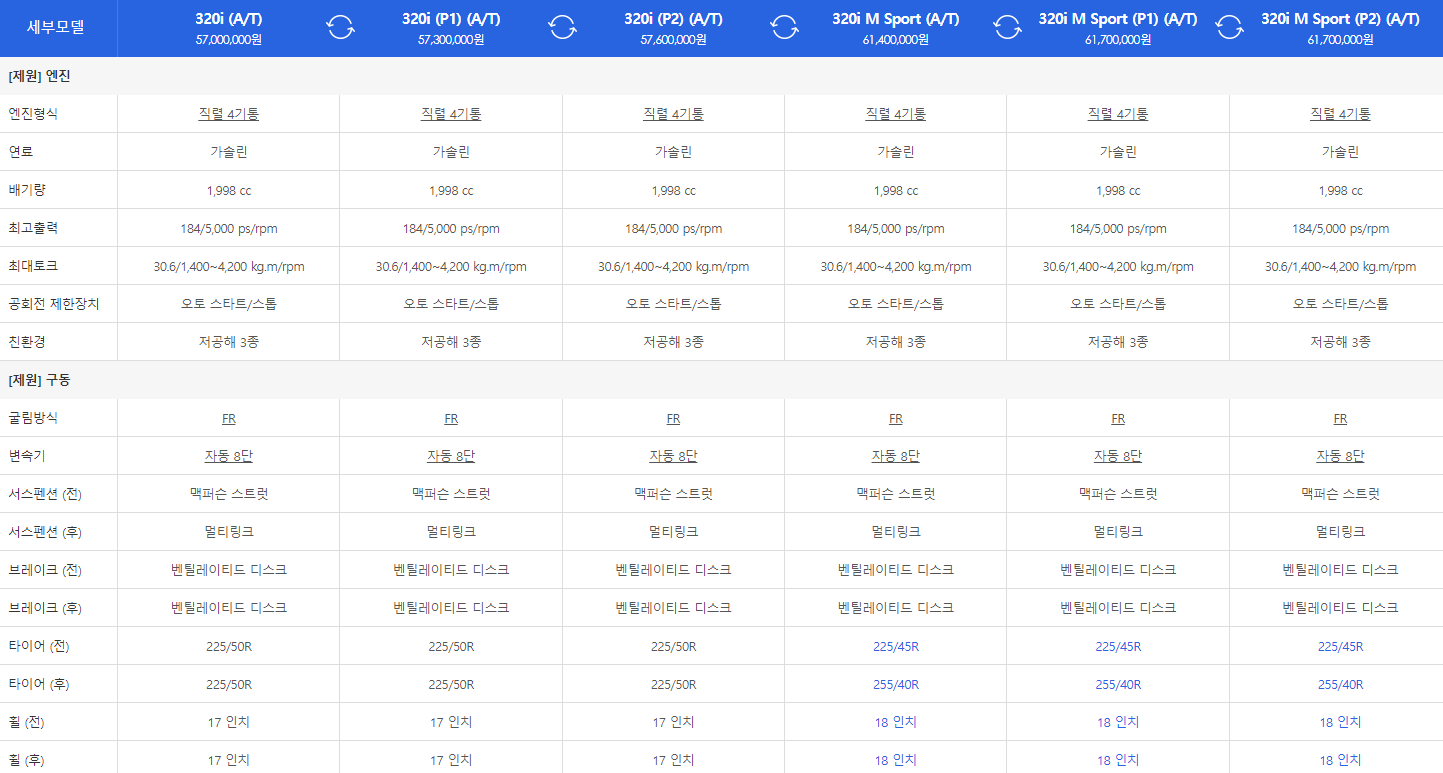Select the 320i M Sport (A/T) 61,400,000원 header
The image size is (1443, 773).
(x=895, y=28)
